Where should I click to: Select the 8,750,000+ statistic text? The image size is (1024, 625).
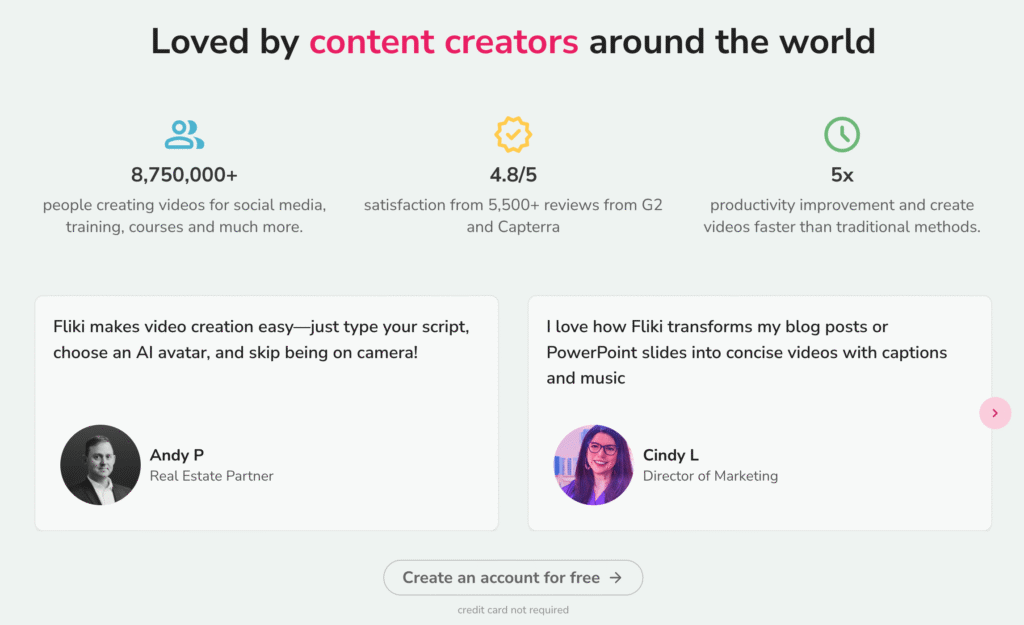[184, 175]
